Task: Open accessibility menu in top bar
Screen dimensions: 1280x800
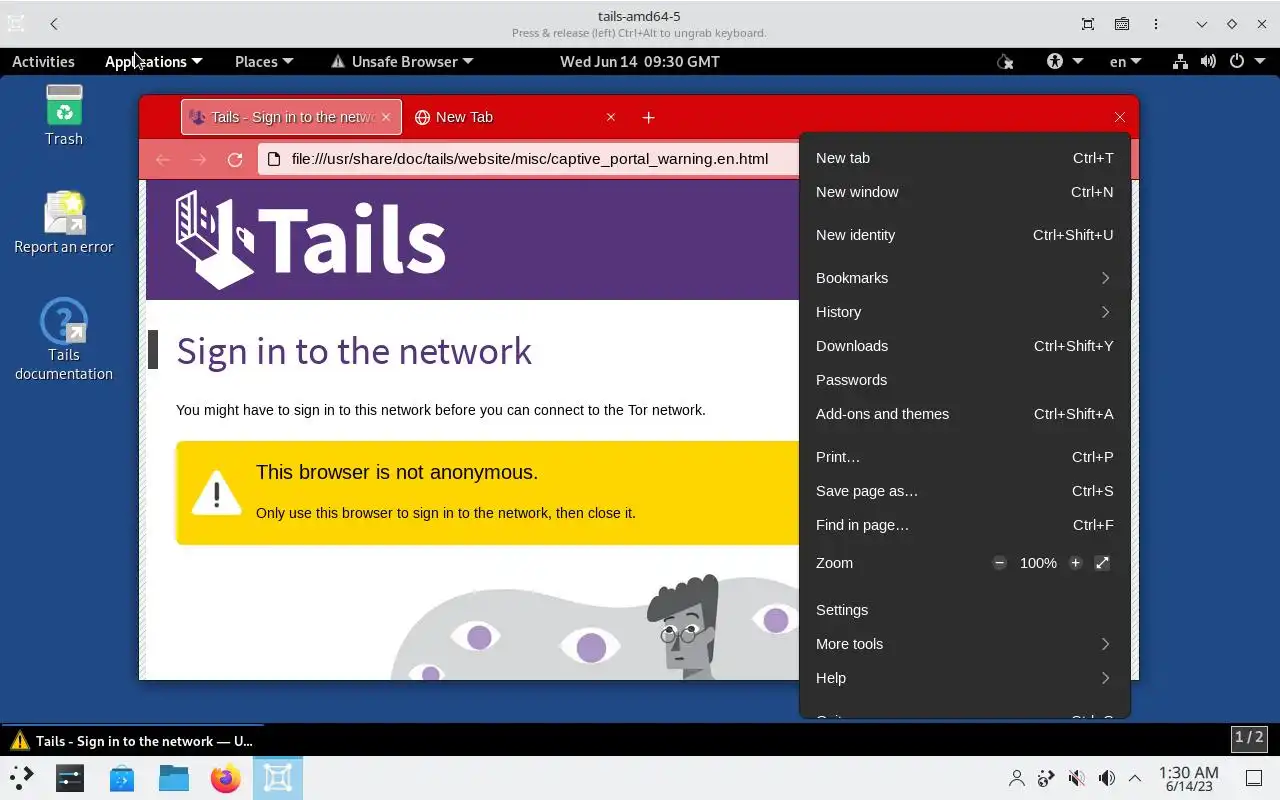Action: click(1064, 61)
